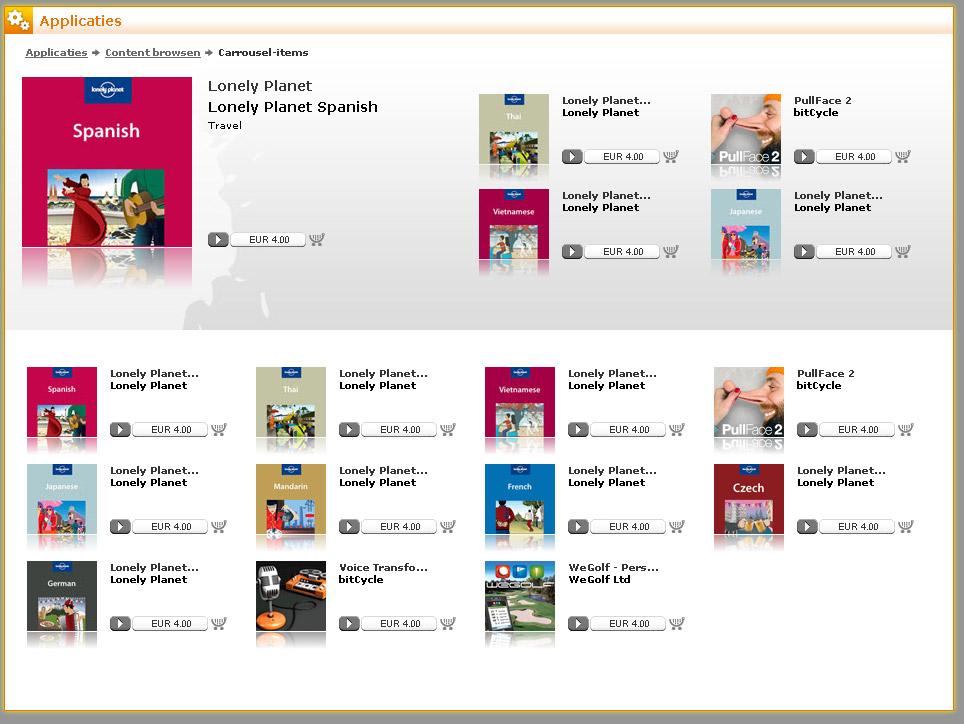964x724 pixels.
Task: Open Thai cover thumbnail in gray carousel panel
Action: (x=514, y=128)
